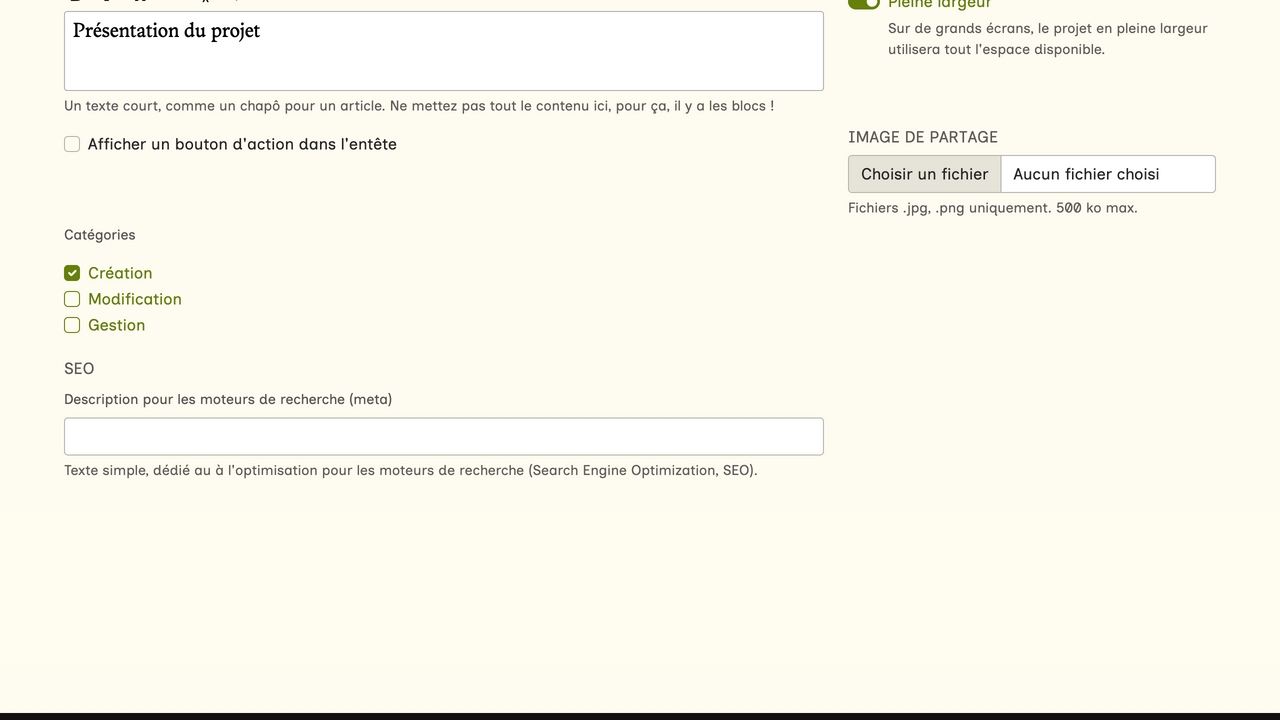Click the Gestion label text

click(116, 325)
